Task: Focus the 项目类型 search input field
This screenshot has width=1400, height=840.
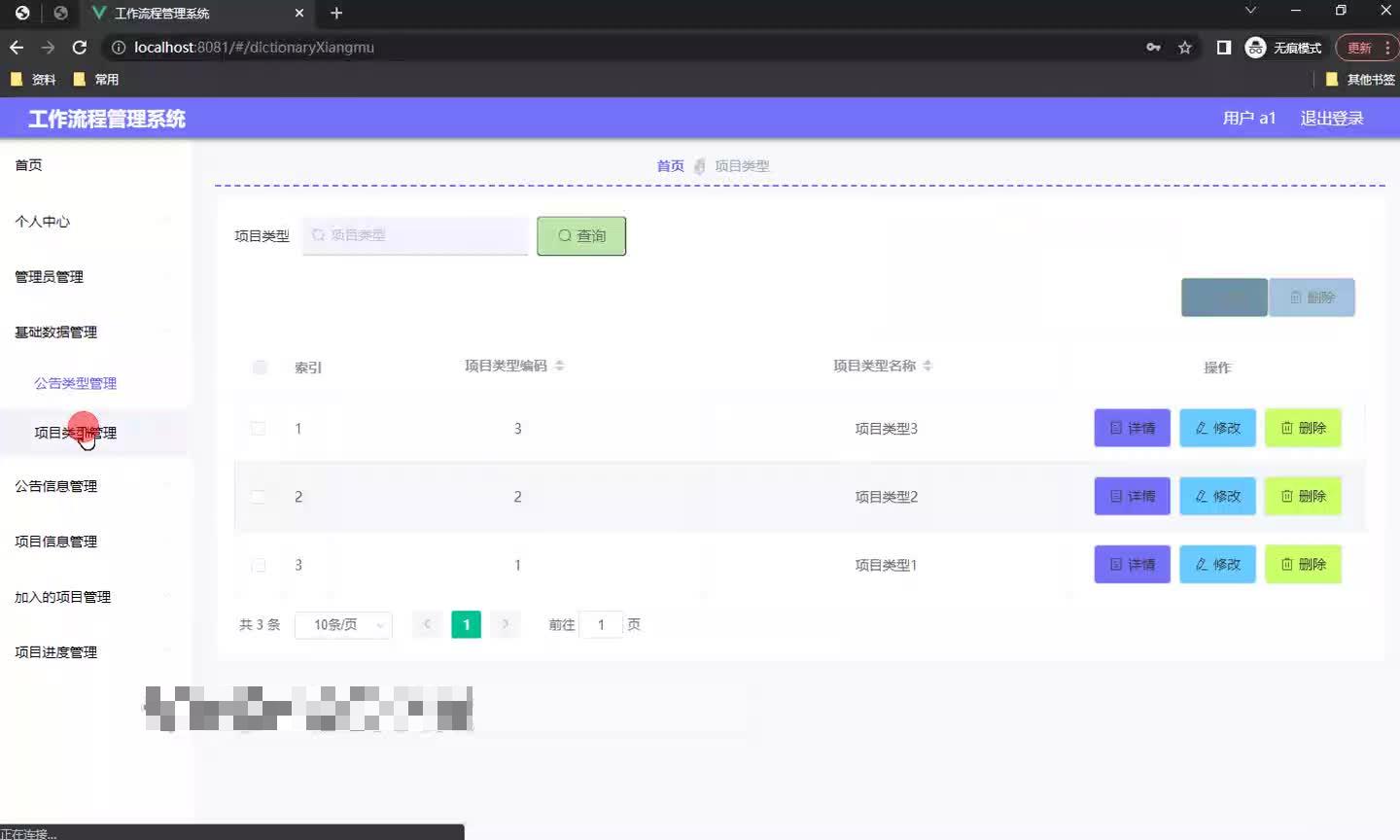Action: [415, 235]
